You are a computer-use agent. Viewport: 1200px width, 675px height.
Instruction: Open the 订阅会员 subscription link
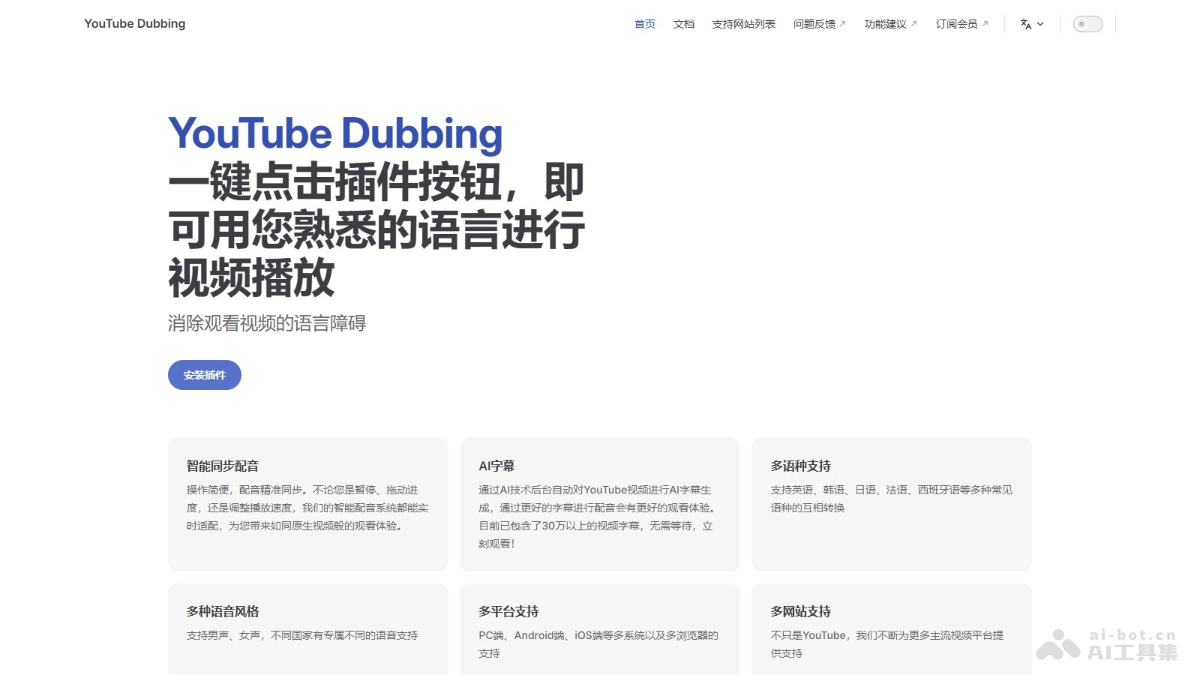point(956,23)
